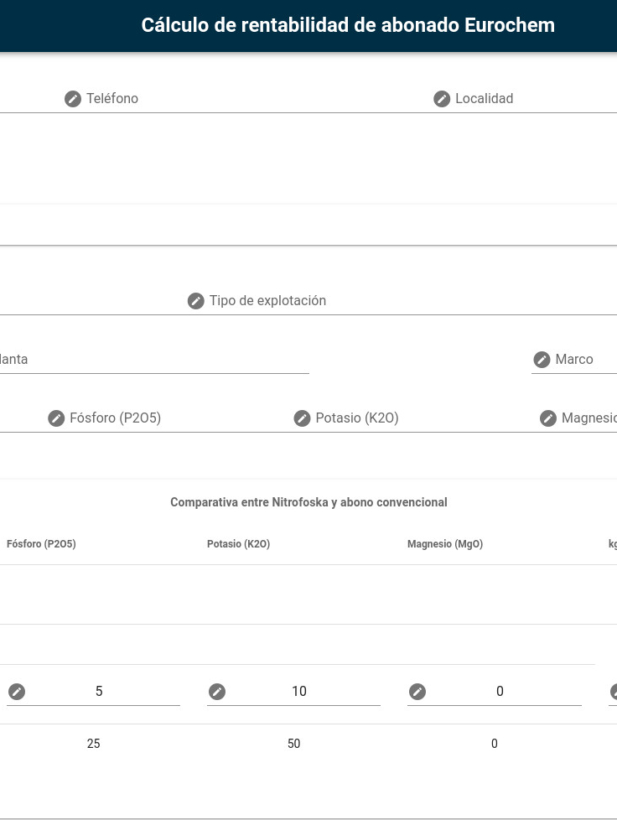Select the potassium input showing 10
The height and width of the screenshot is (820, 617).
[300, 691]
